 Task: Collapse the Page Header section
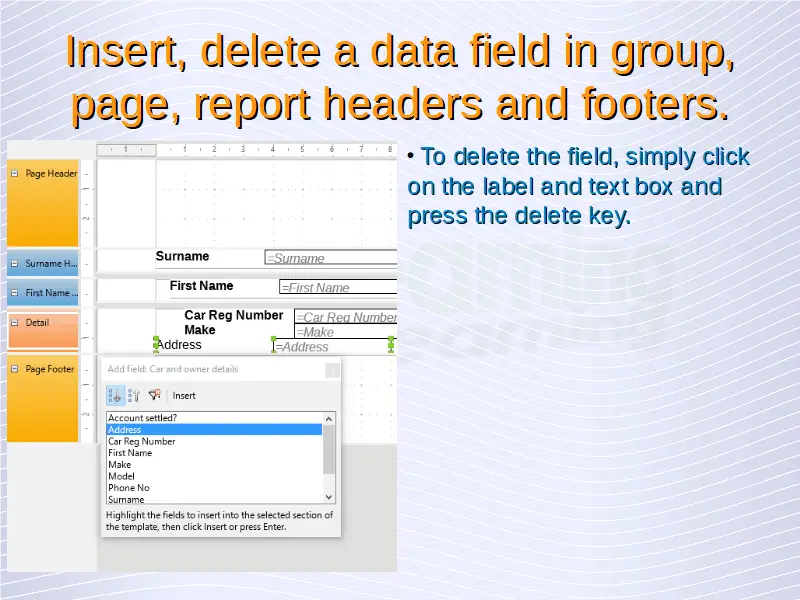tap(15, 173)
